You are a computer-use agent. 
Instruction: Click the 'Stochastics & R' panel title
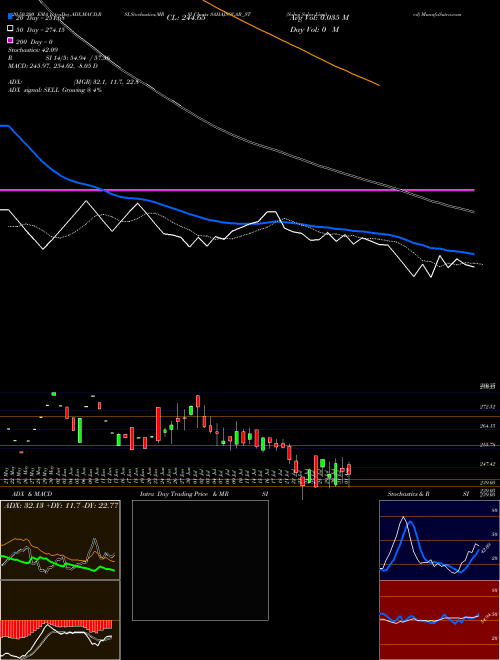click(408, 494)
